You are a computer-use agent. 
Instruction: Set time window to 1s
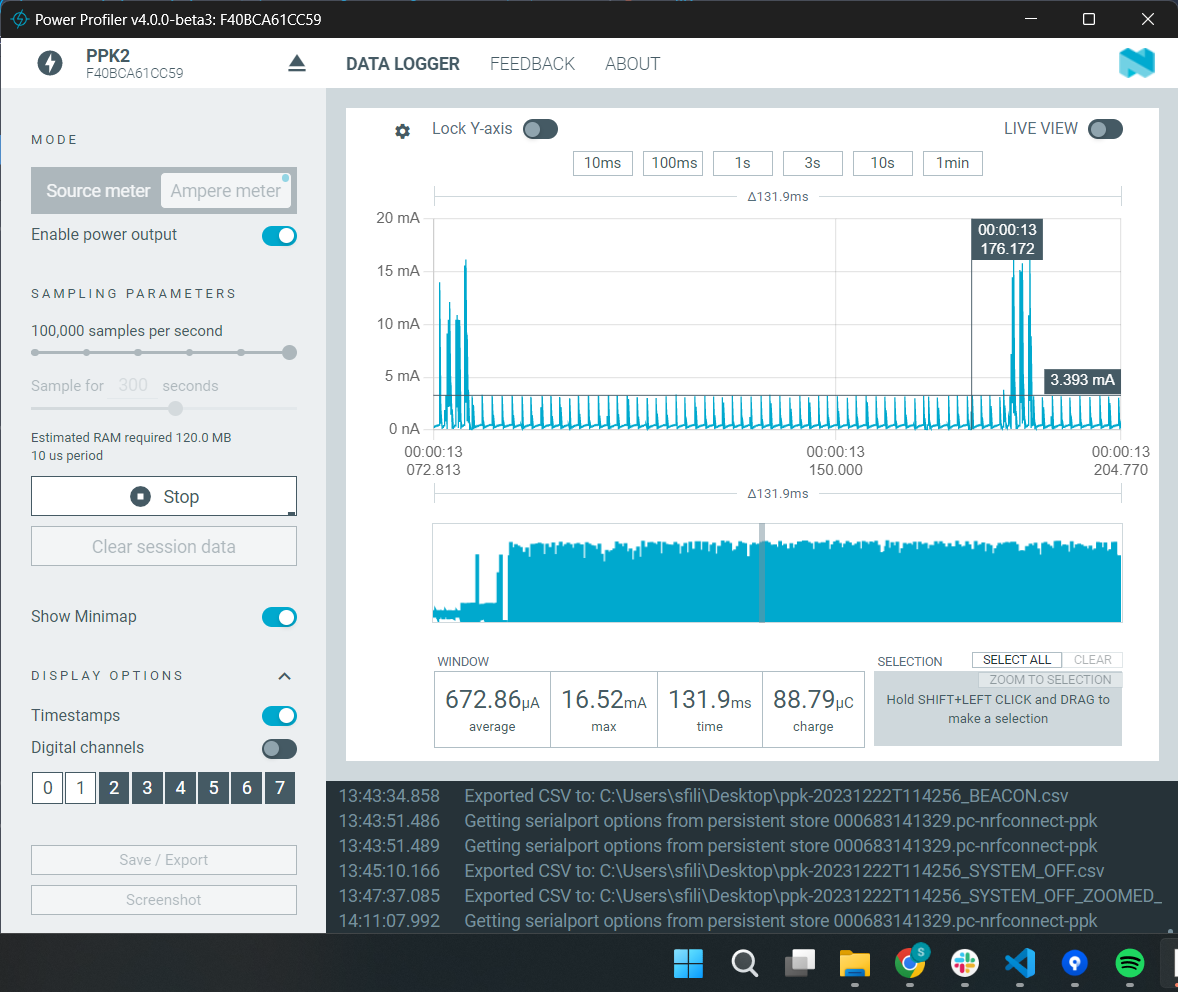(x=743, y=163)
